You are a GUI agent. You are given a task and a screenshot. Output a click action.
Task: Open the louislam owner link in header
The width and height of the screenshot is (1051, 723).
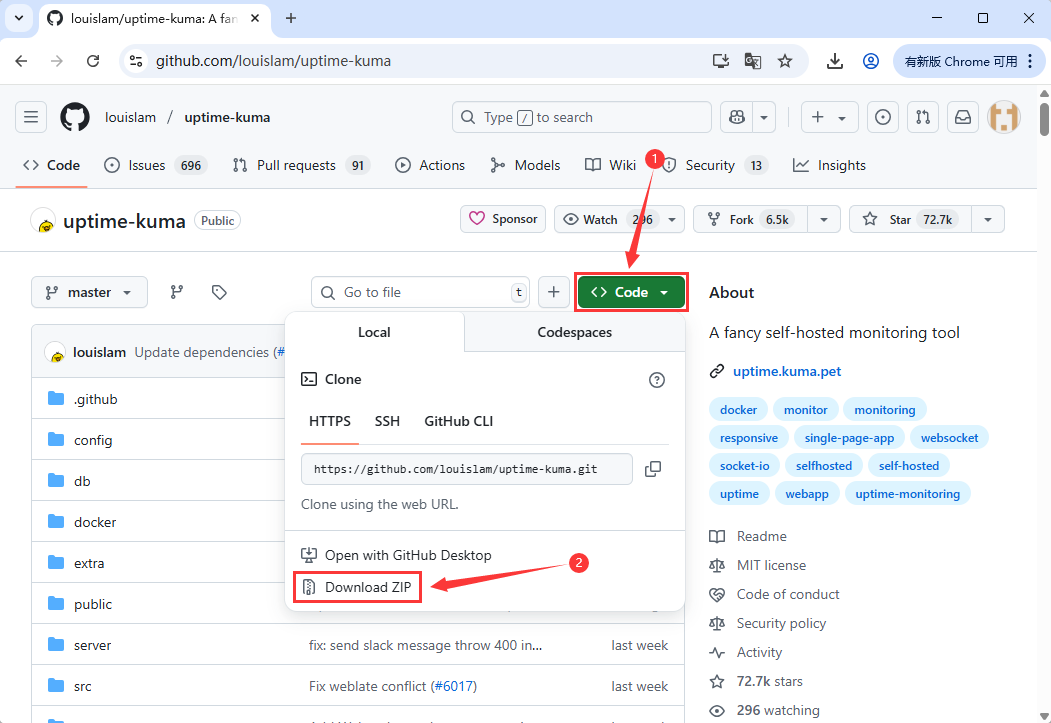(131, 117)
